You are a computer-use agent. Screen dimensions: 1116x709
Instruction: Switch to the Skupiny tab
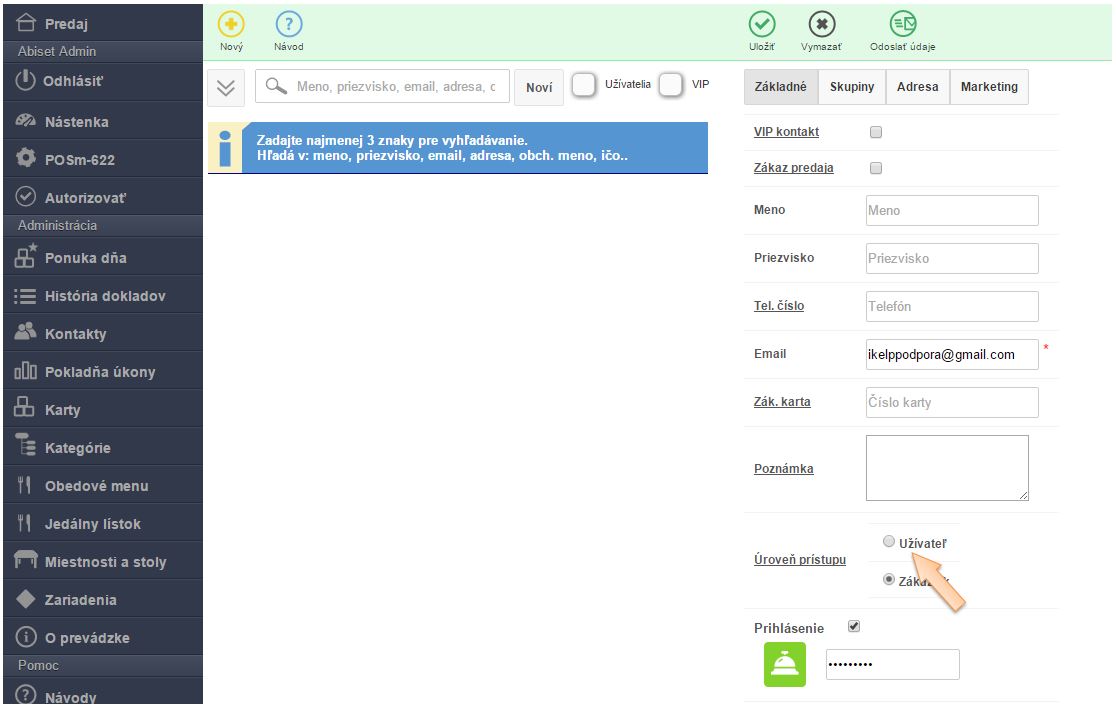tap(852, 87)
